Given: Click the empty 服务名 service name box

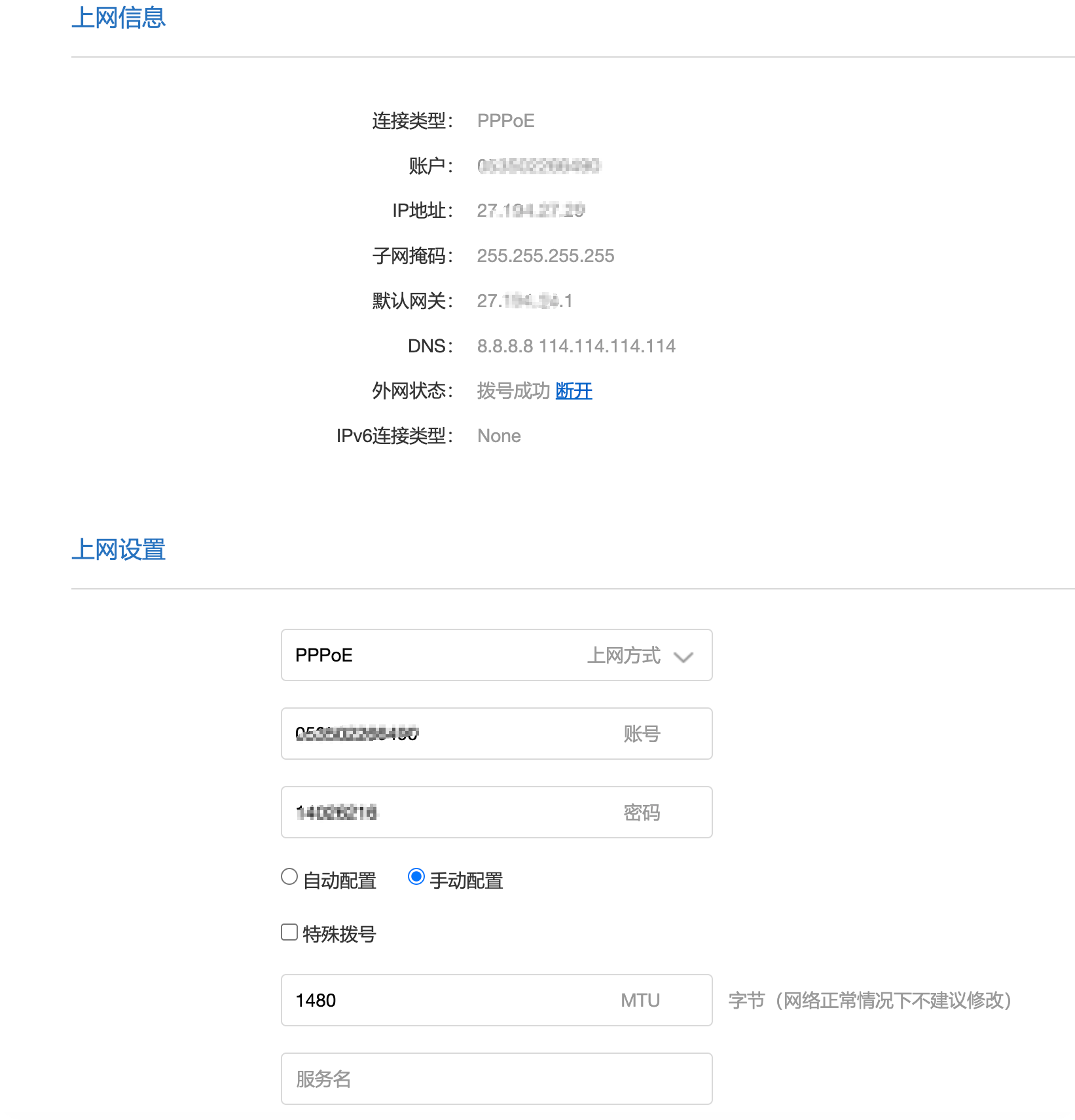Looking at the screenshot, I should pyautogui.click(x=496, y=1079).
